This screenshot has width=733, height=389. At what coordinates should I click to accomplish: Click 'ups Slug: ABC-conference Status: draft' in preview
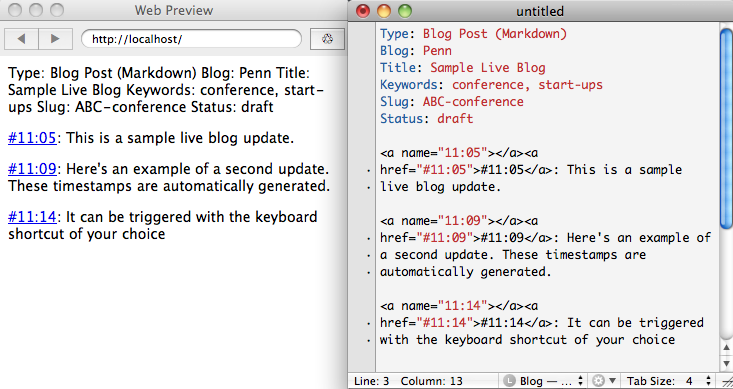141,107
